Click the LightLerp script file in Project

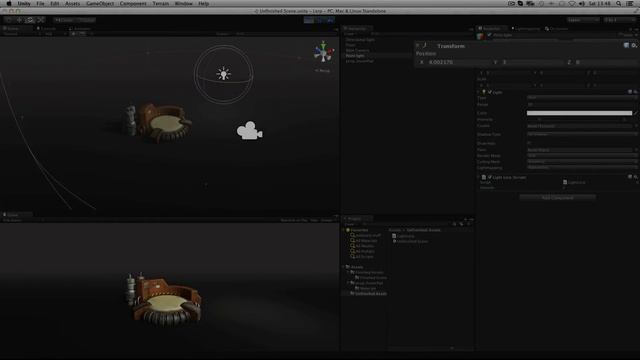point(403,236)
